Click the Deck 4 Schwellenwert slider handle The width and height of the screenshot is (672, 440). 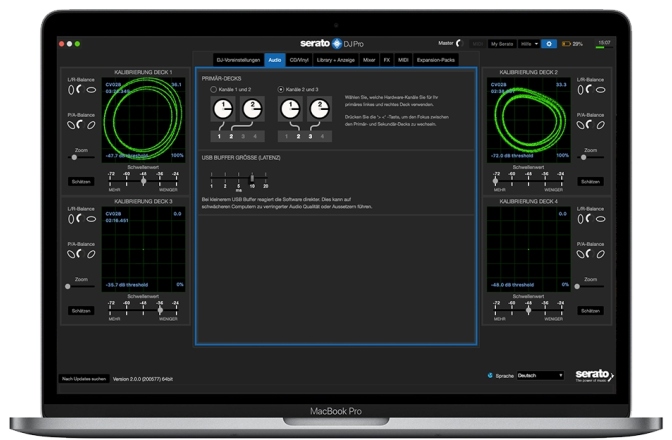528,310
